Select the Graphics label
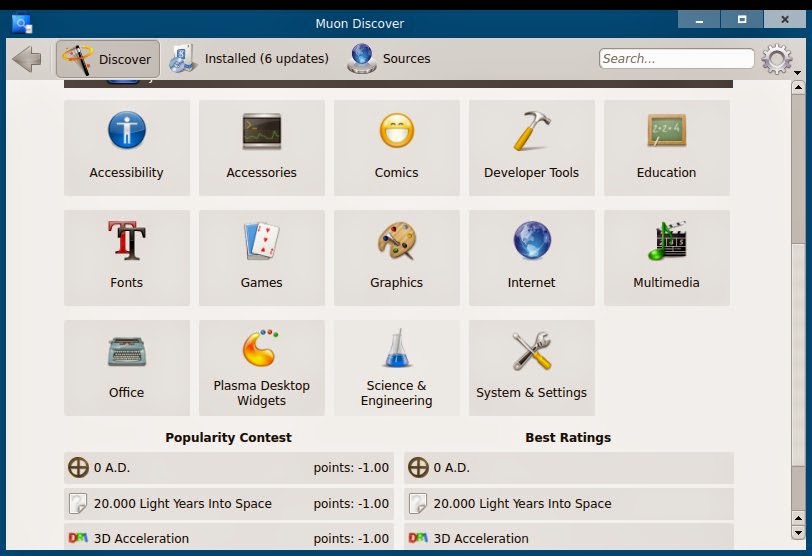This screenshot has width=812, height=556. click(397, 283)
